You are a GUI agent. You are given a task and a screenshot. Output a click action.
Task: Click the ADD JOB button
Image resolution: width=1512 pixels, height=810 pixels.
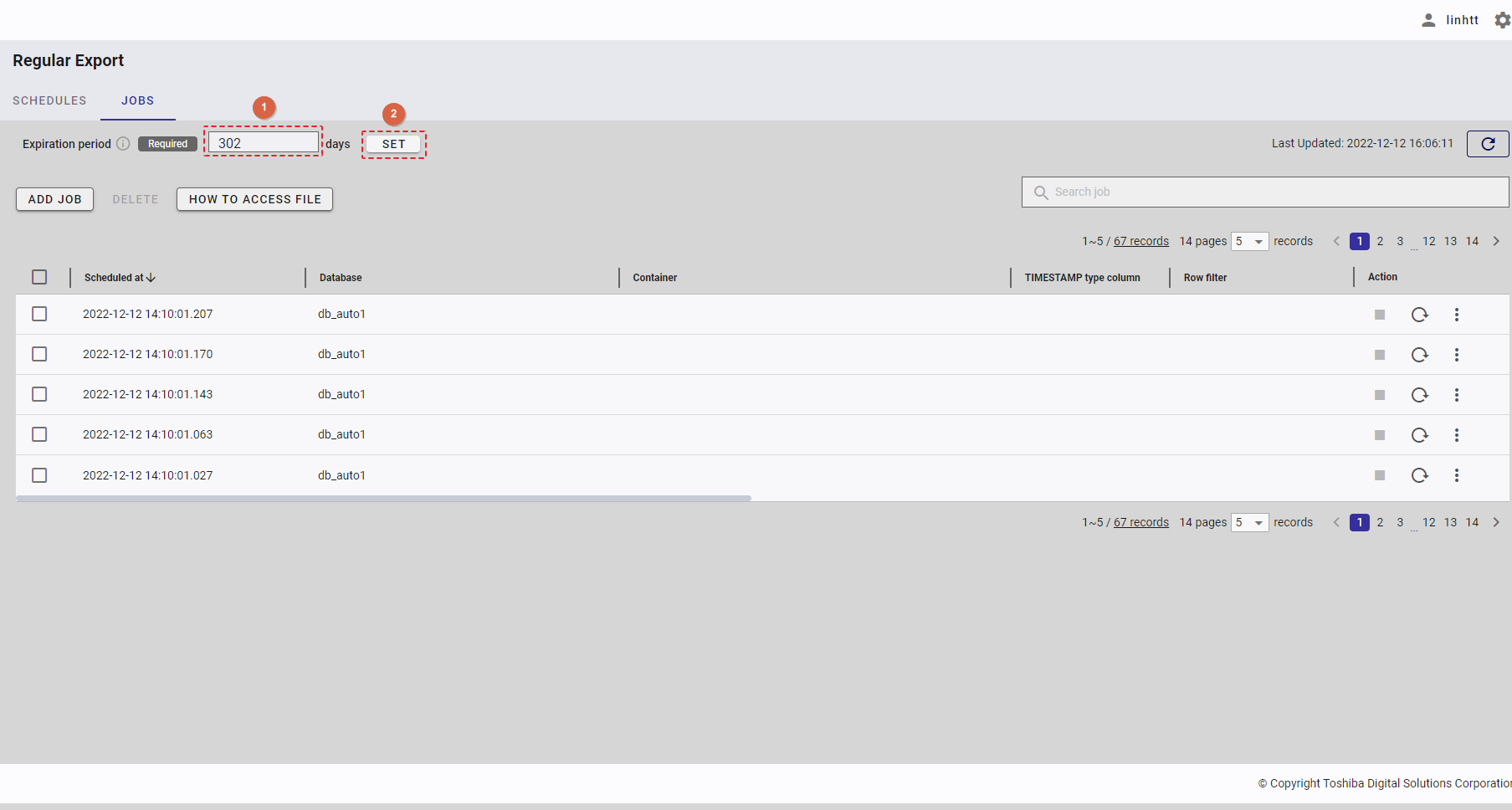(x=54, y=199)
